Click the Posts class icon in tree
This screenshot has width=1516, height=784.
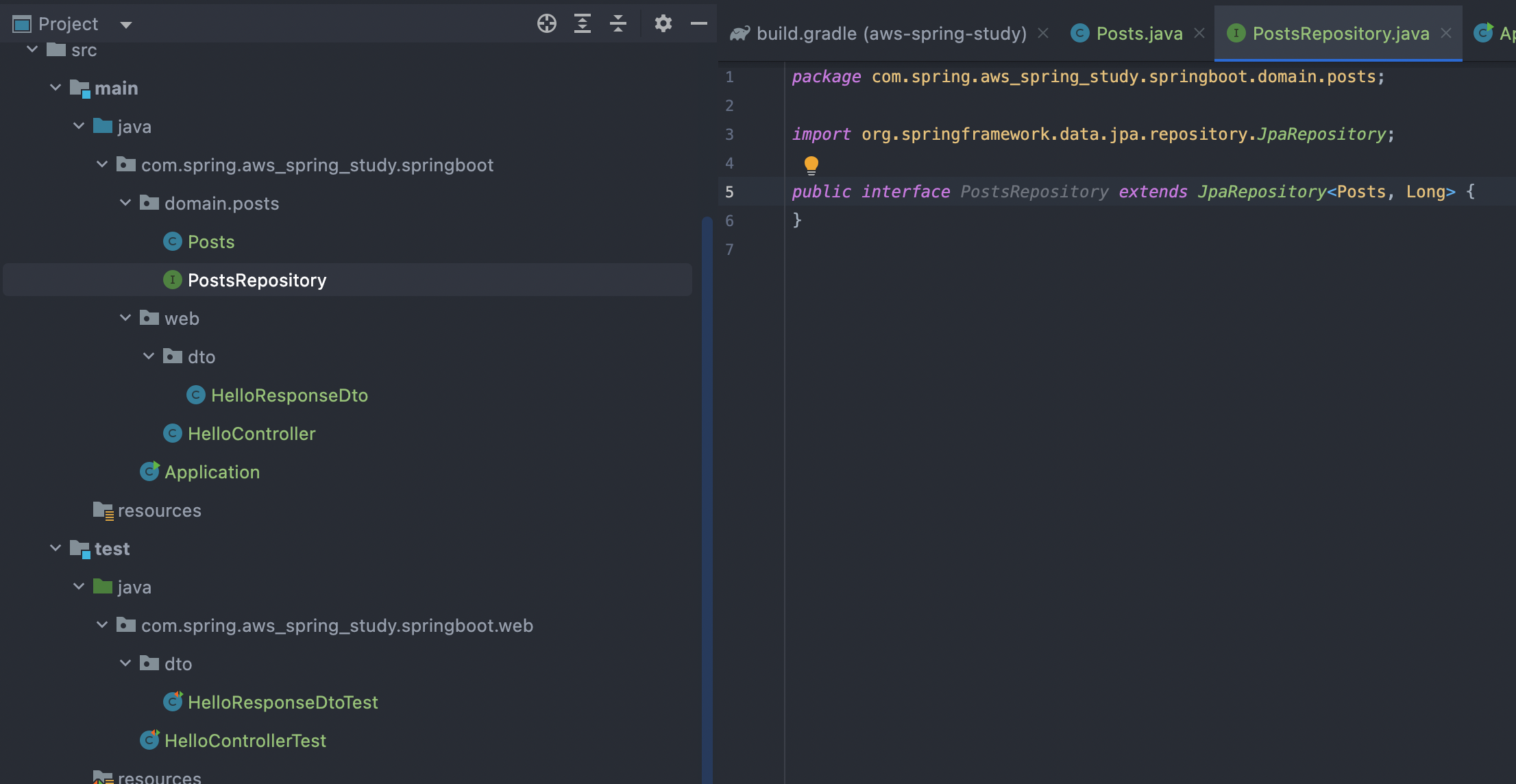(173, 241)
